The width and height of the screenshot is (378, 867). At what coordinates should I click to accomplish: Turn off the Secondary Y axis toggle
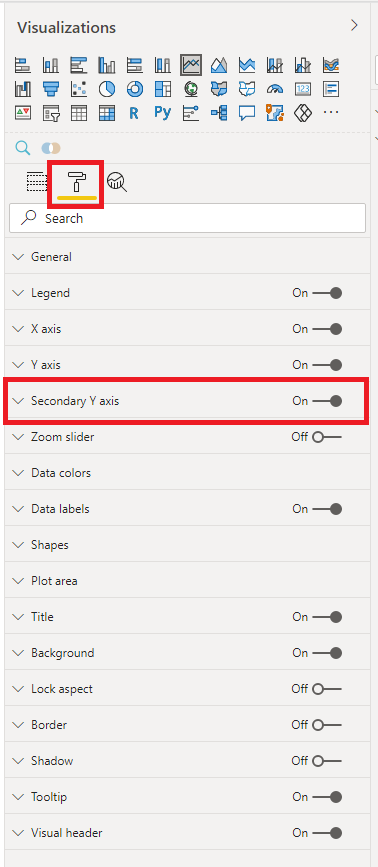(x=328, y=401)
